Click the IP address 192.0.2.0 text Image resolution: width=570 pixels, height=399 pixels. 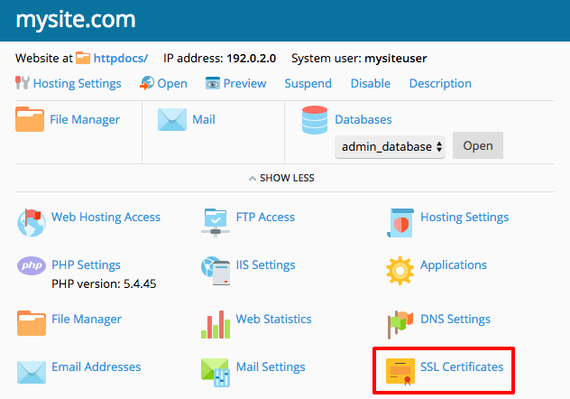pyautogui.click(x=220, y=58)
